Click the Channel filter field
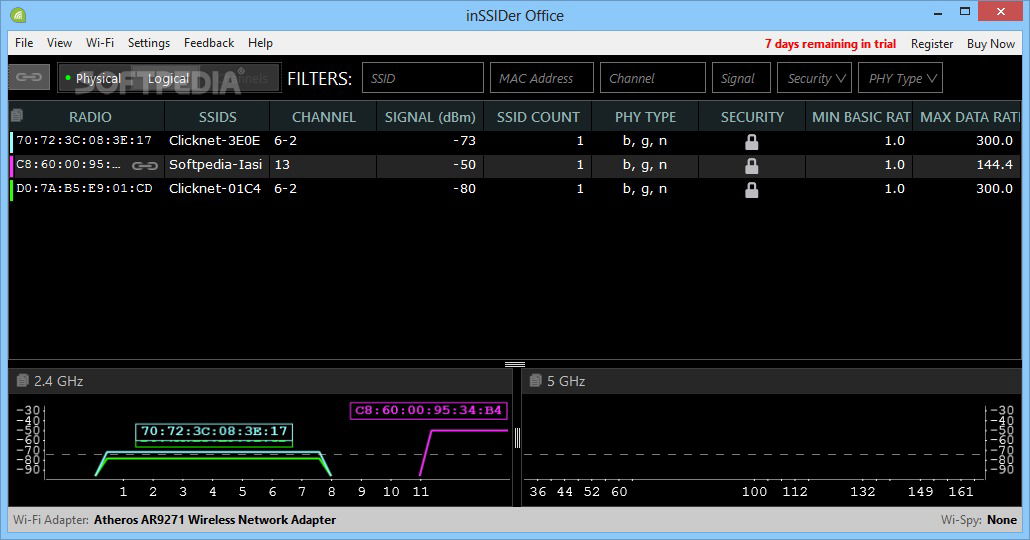Viewport: 1030px width, 540px height. 653,78
